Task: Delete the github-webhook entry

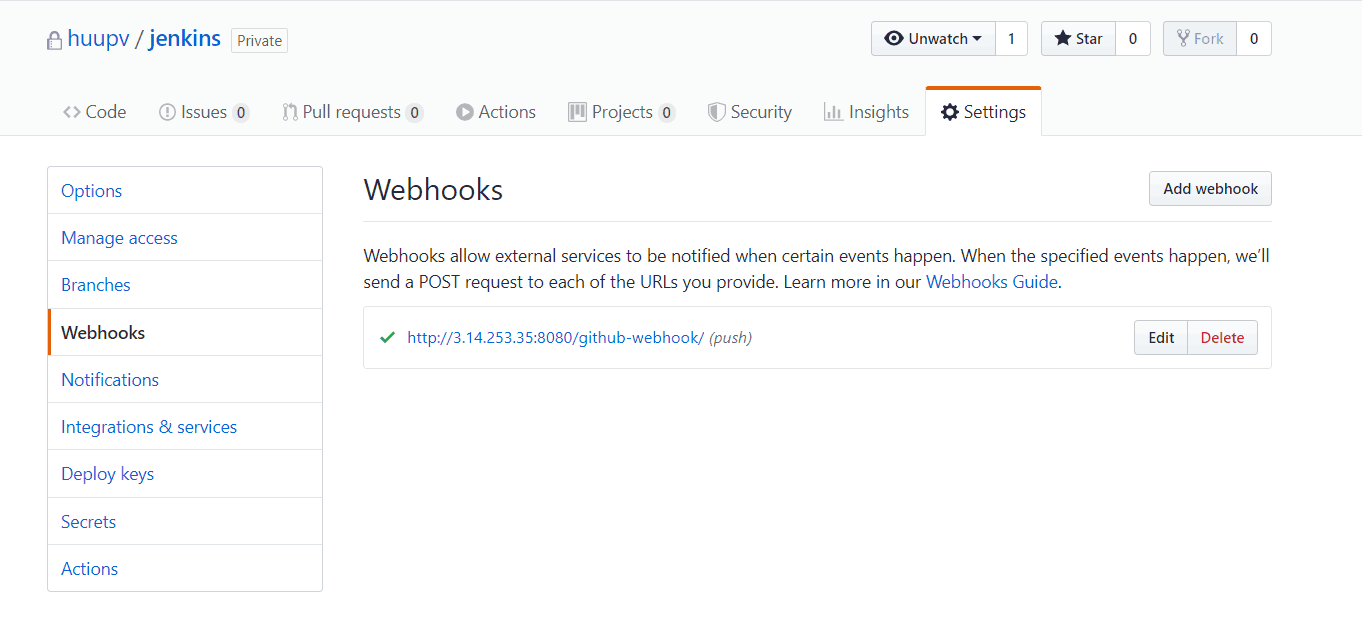Action: 1222,337
